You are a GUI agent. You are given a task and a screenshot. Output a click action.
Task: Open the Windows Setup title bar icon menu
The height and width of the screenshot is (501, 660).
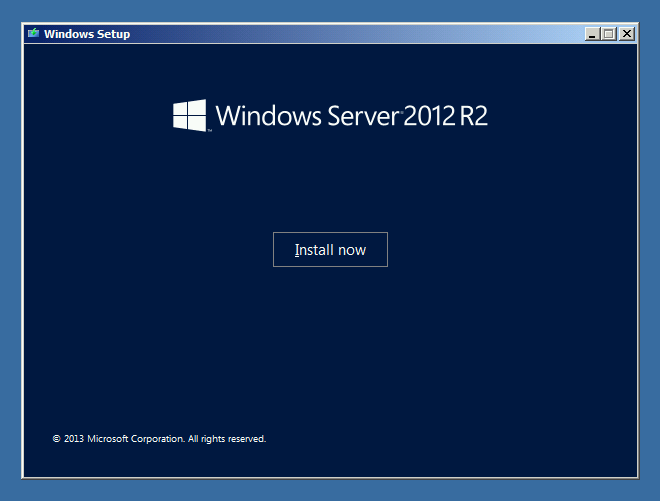click(33, 33)
